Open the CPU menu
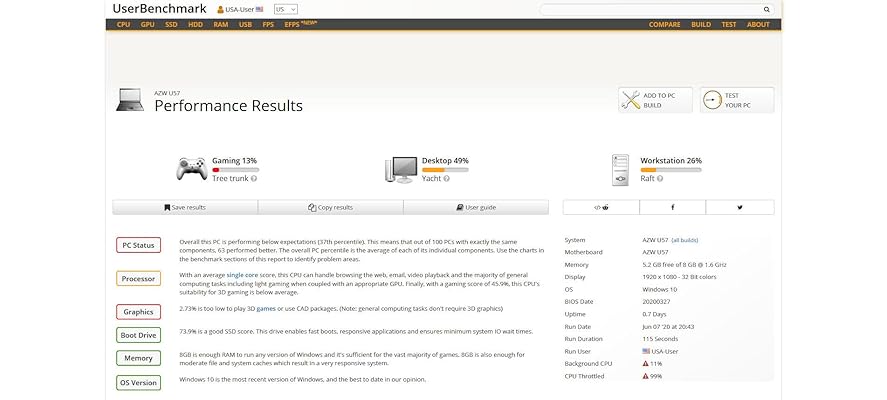The width and height of the screenshot is (887, 400). point(123,25)
